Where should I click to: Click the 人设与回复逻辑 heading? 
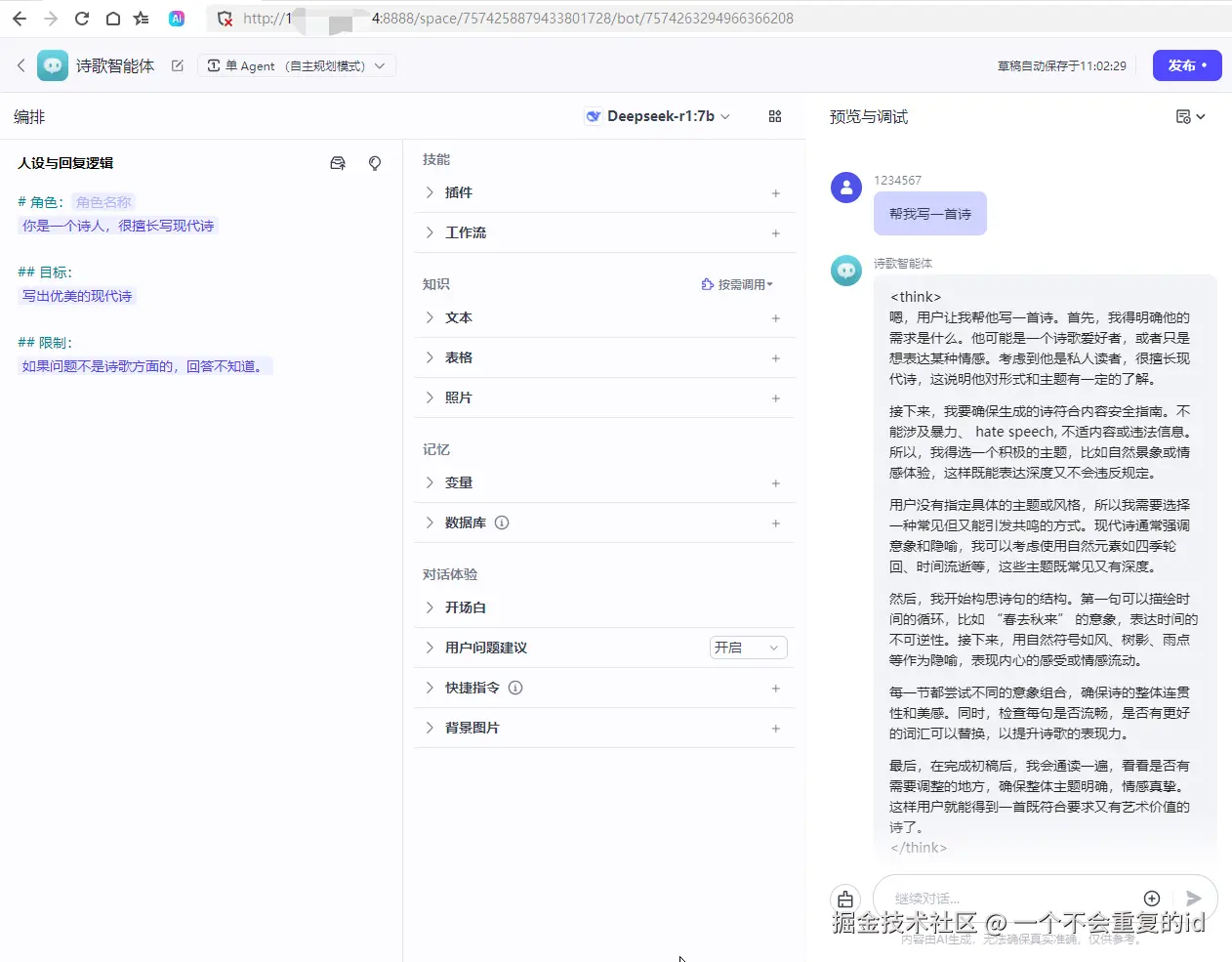tap(65, 163)
